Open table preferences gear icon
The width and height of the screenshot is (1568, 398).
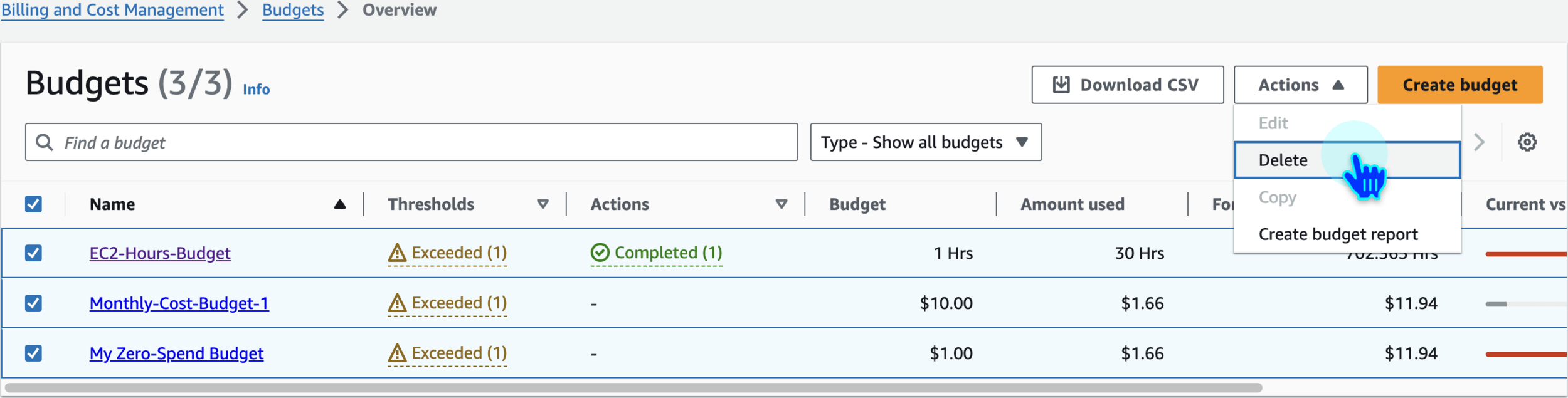click(1527, 142)
